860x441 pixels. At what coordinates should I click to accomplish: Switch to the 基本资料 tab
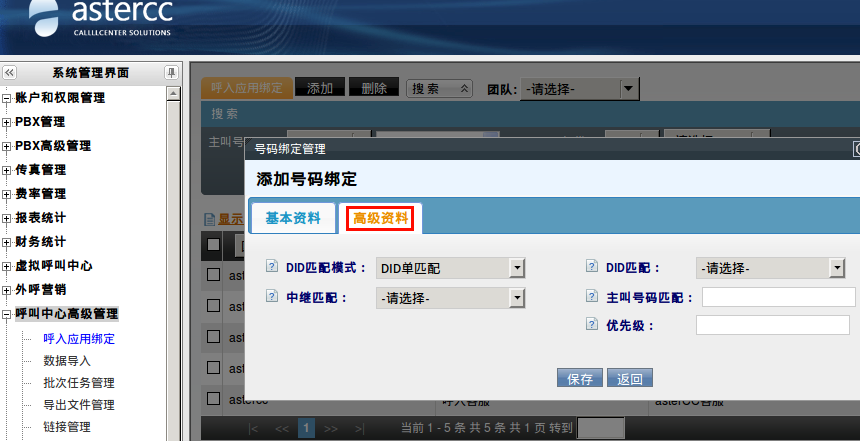(293, 218)
